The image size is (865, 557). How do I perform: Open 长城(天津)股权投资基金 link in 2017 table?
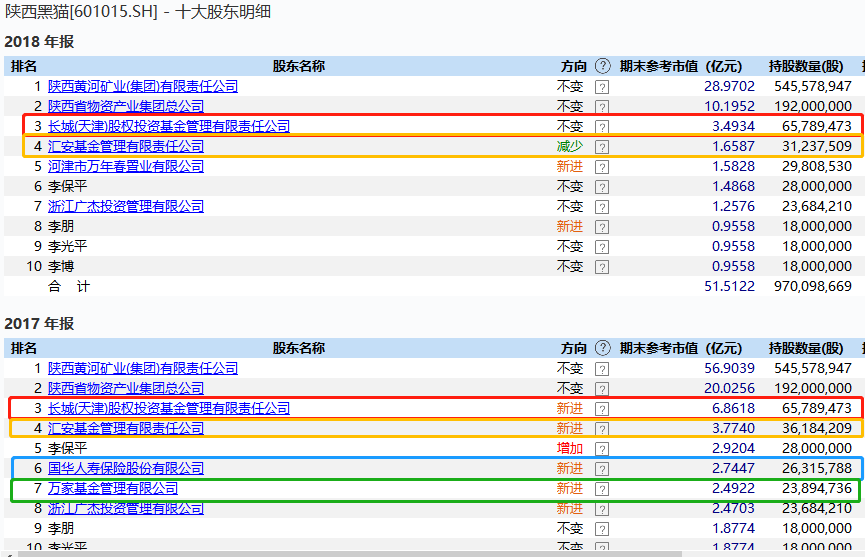coord(169,408)
